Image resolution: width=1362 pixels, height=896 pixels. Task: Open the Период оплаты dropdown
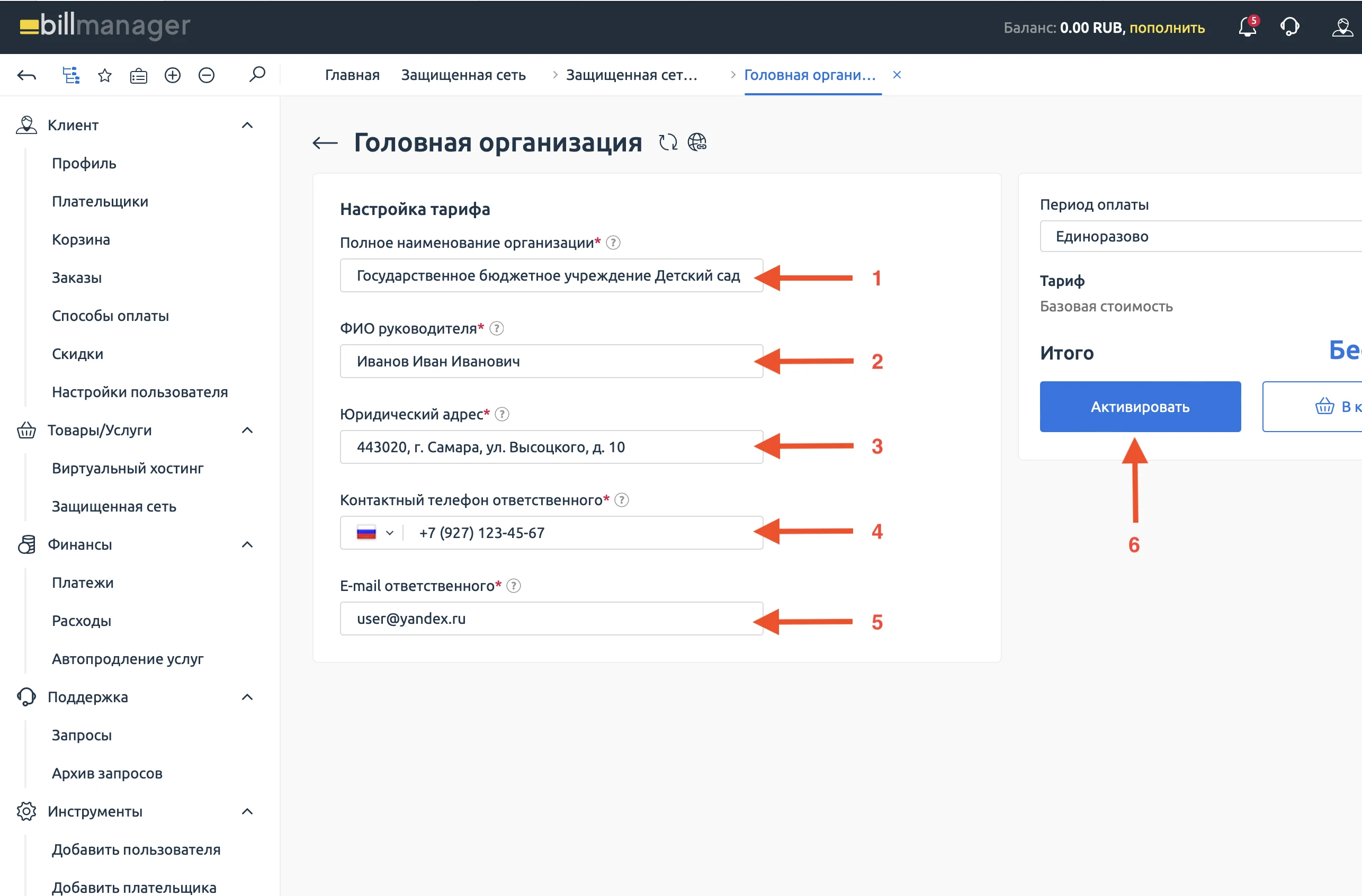click(x=1200, y=236)
